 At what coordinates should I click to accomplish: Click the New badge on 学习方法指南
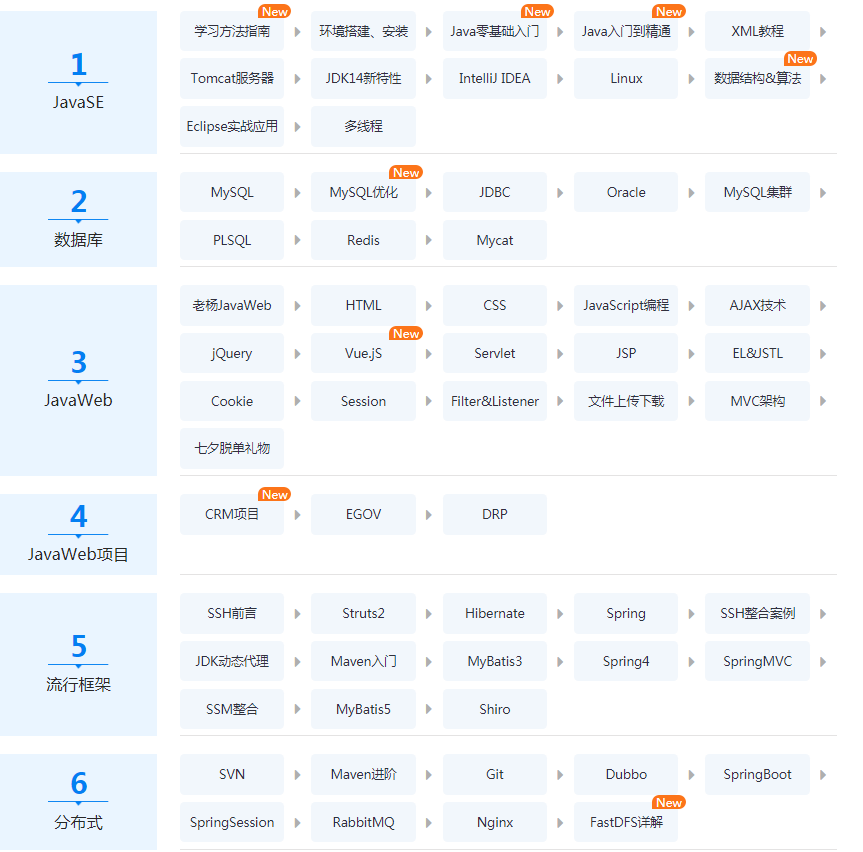click(x=275, y=12)
